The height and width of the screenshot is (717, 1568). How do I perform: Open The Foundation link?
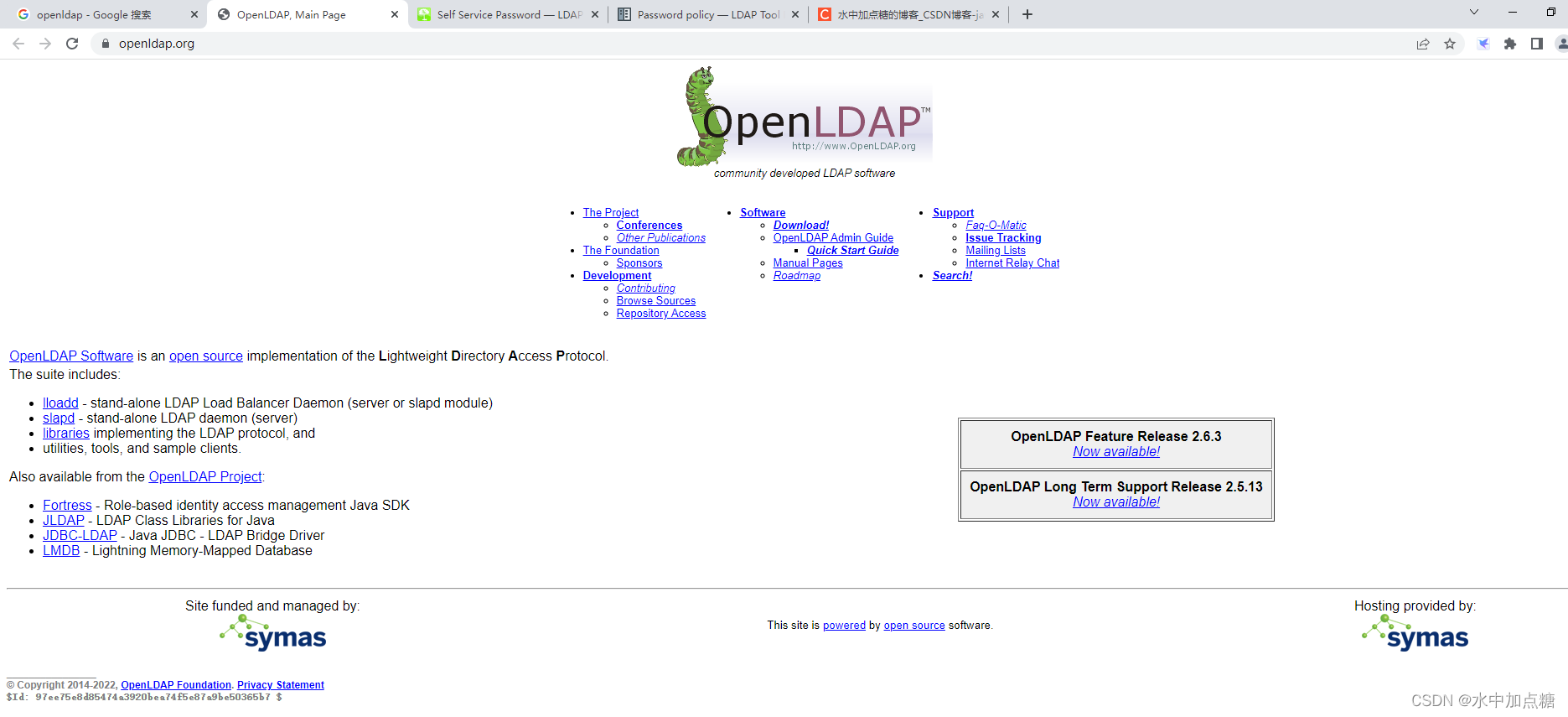tap(621, 251)
